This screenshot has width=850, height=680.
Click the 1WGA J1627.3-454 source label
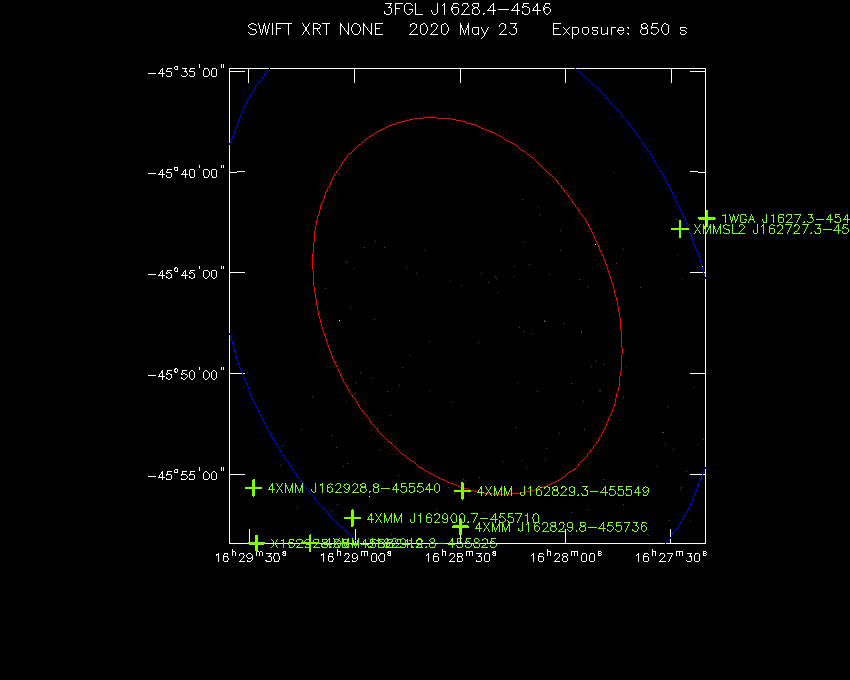(x=785, y=219)
